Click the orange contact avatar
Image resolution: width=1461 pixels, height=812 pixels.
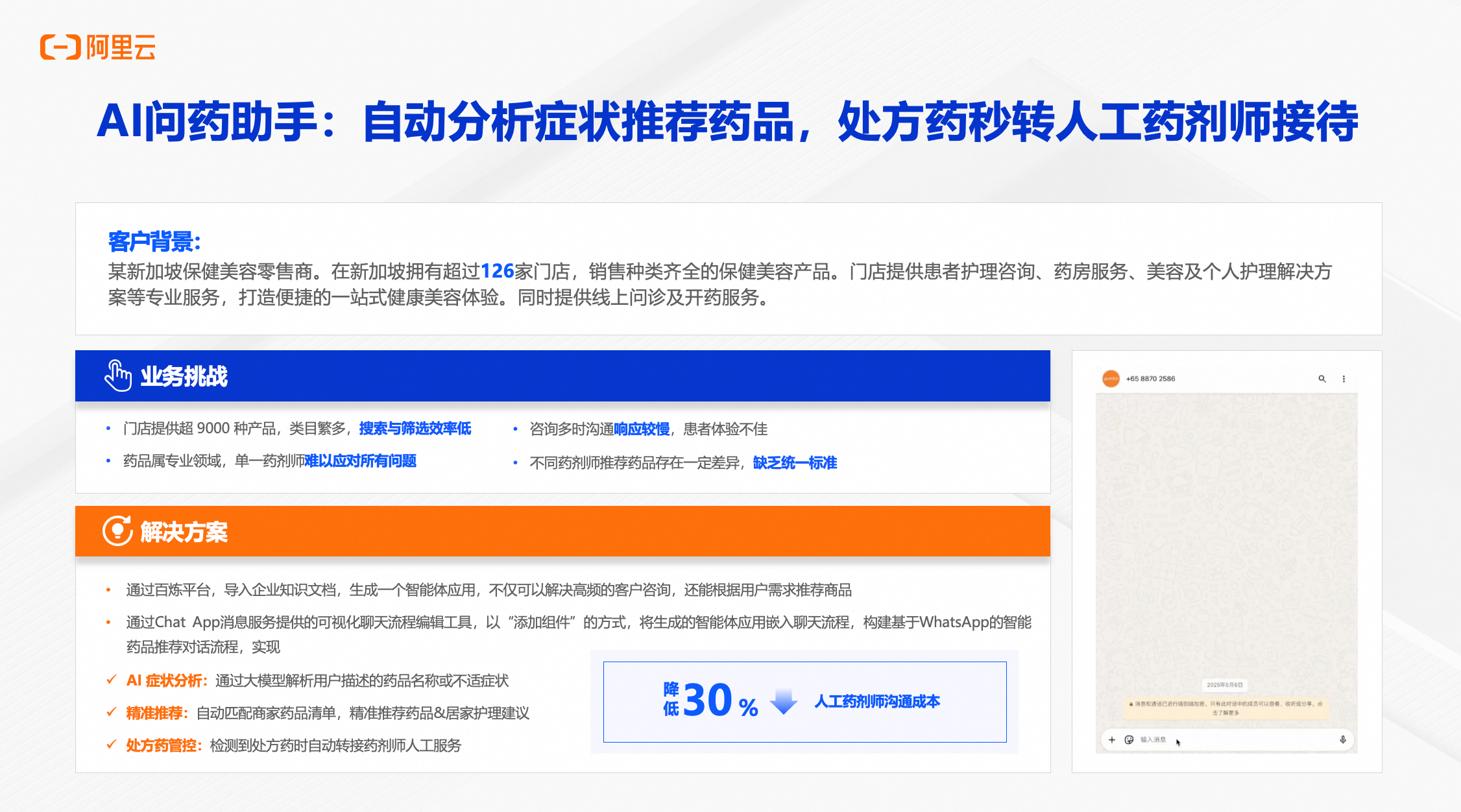coord(1111,379)
